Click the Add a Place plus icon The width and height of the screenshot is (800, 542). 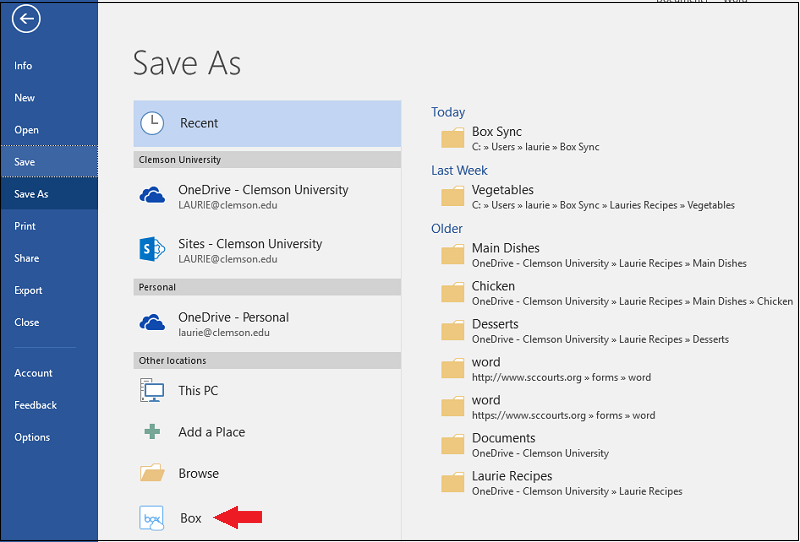pos(152,432)
